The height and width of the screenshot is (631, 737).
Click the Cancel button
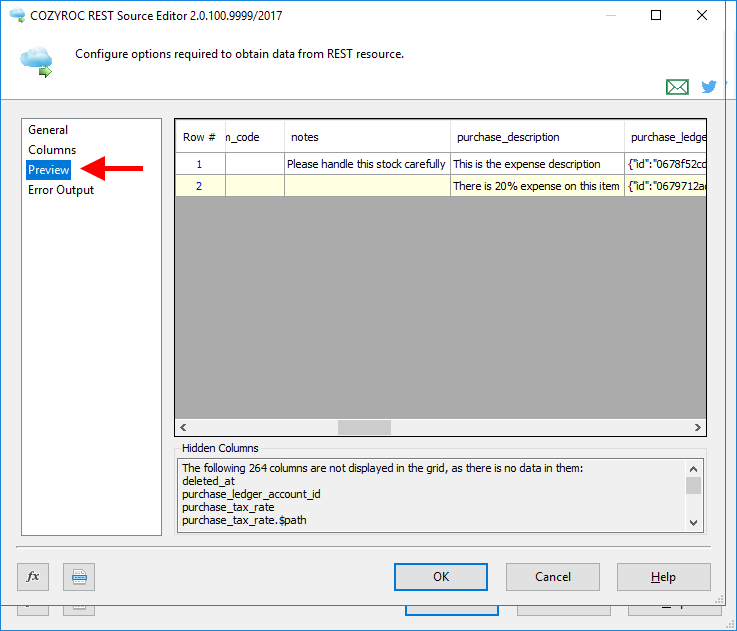click(553, 577)
